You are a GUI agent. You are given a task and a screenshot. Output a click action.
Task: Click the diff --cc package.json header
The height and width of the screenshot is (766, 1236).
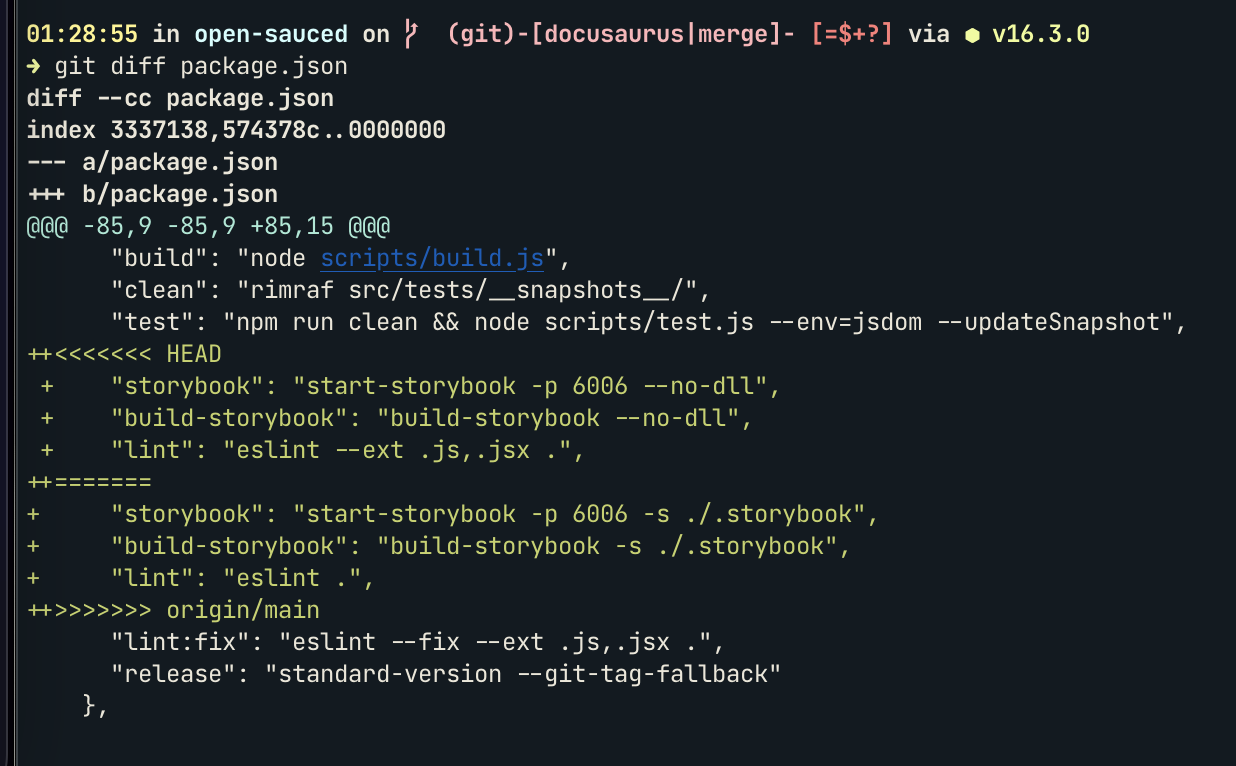(x=180, y=99)
